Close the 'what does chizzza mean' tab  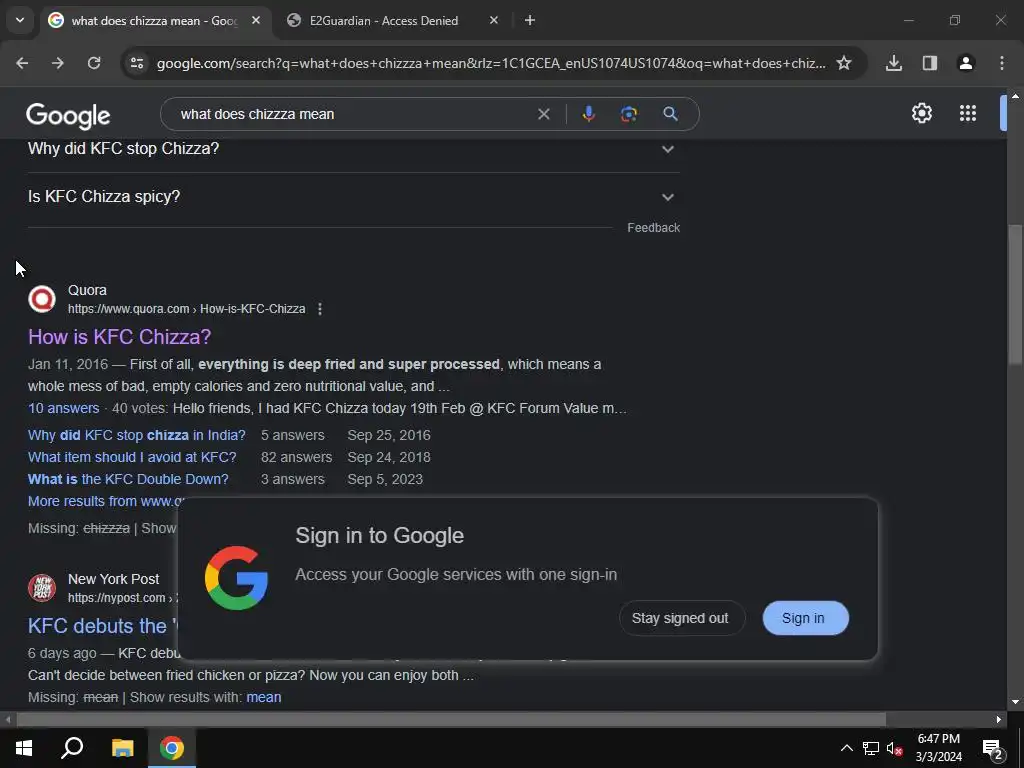pyautogui.click(x=256, y=20)
